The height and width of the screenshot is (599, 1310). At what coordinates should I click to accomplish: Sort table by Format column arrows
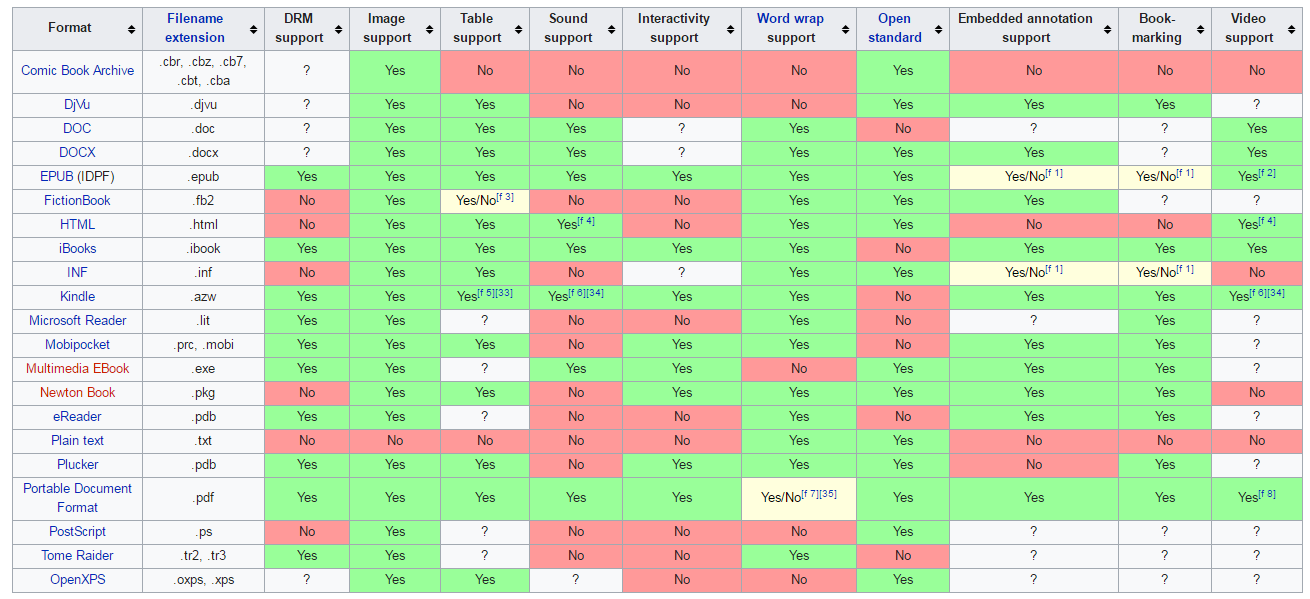(x=132, y=29)
